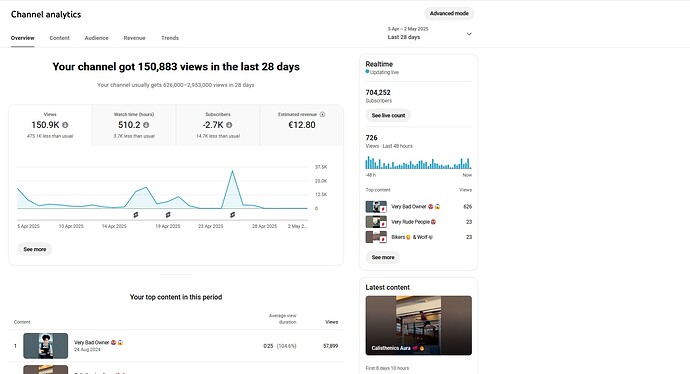
Task: Open the Trends tab
Action: pyautogui.click(x=170, y=38)
